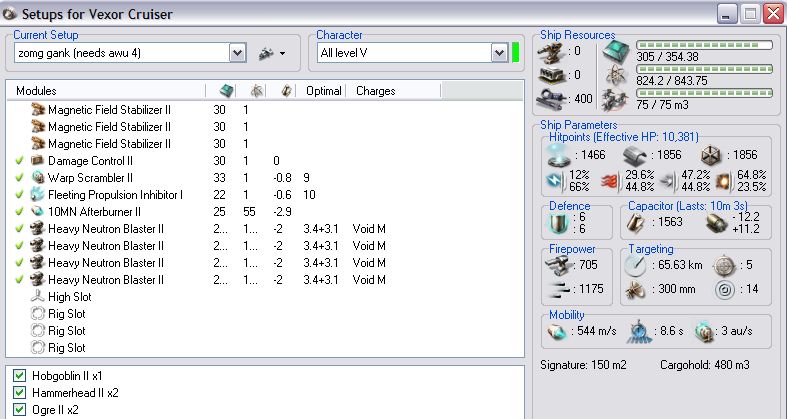Toggle the Warp Scrambler II checkmark
Screen dimensions: 787x419
coord(19,178)
